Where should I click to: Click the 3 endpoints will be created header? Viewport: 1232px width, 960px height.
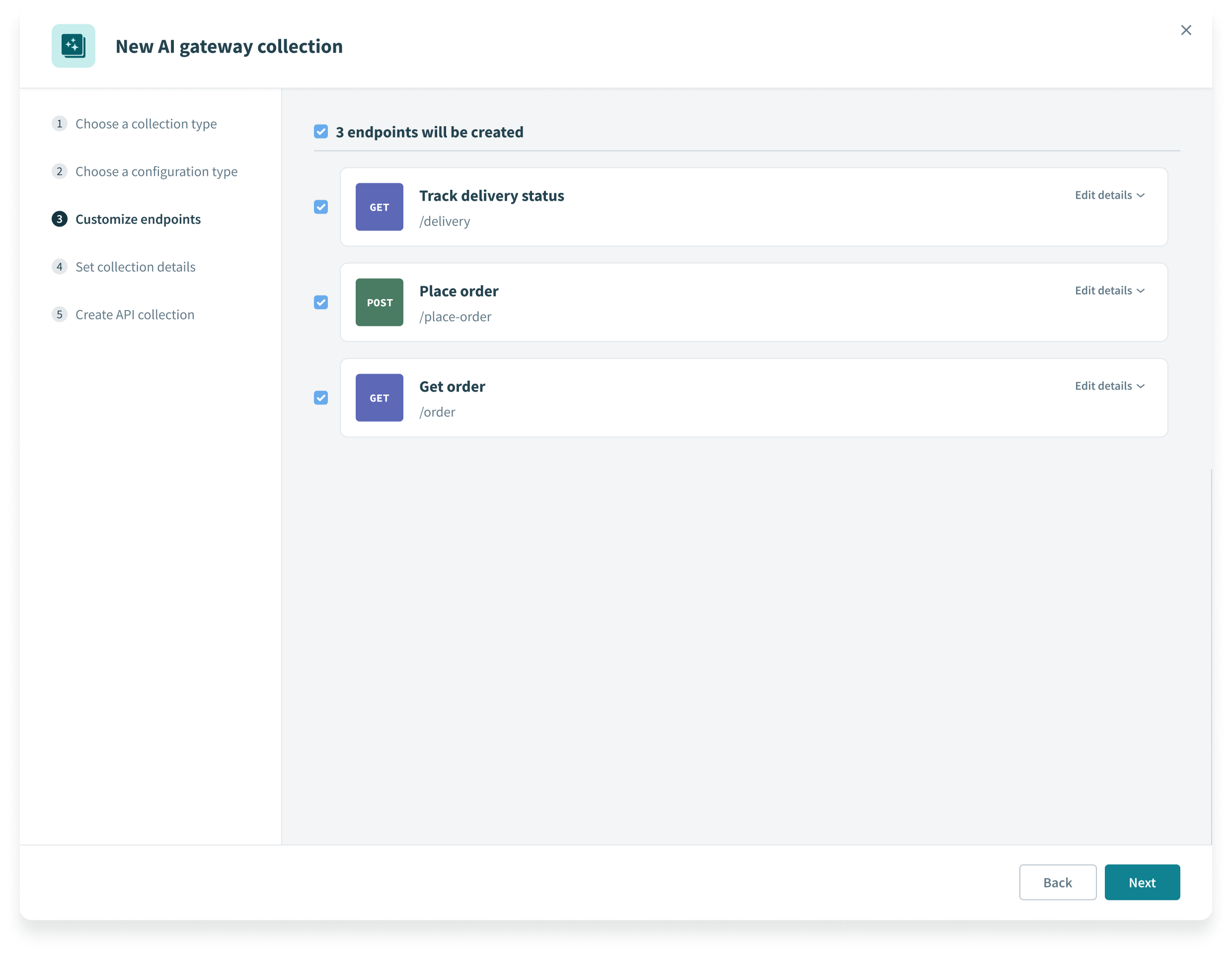point(430,131)
